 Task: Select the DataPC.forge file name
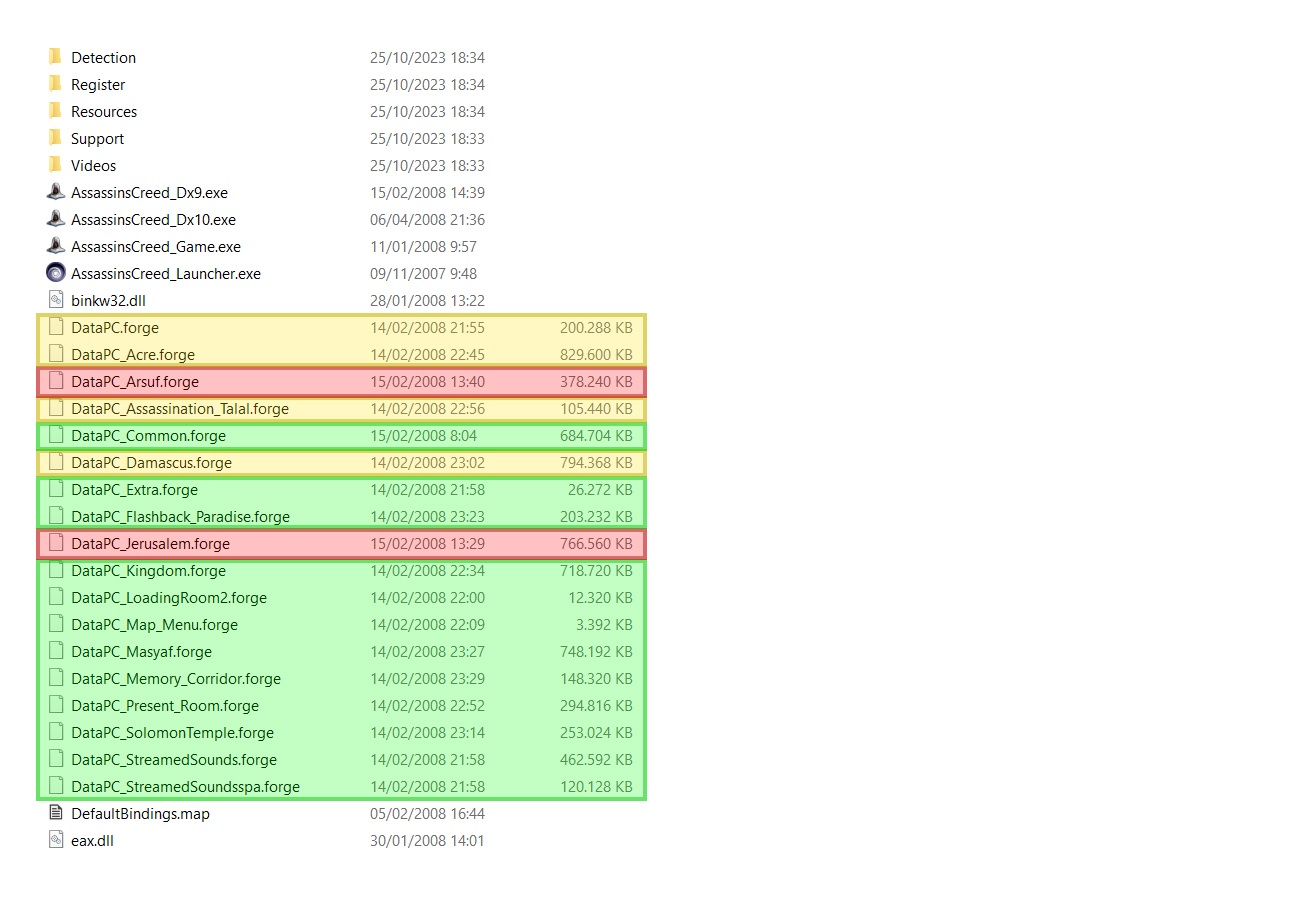(x=115, y=328)
